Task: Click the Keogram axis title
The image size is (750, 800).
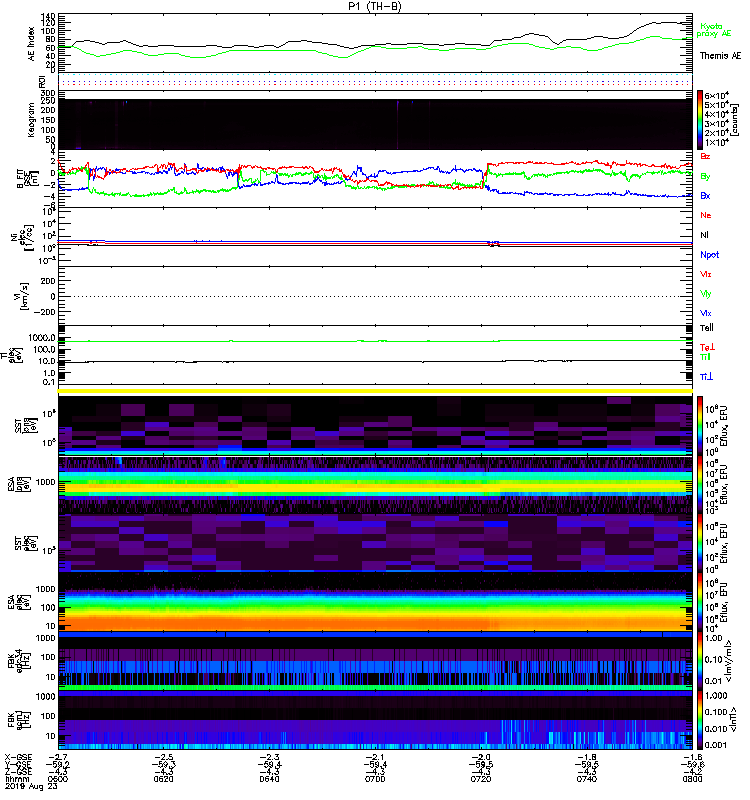Action: tap(31, 120)
